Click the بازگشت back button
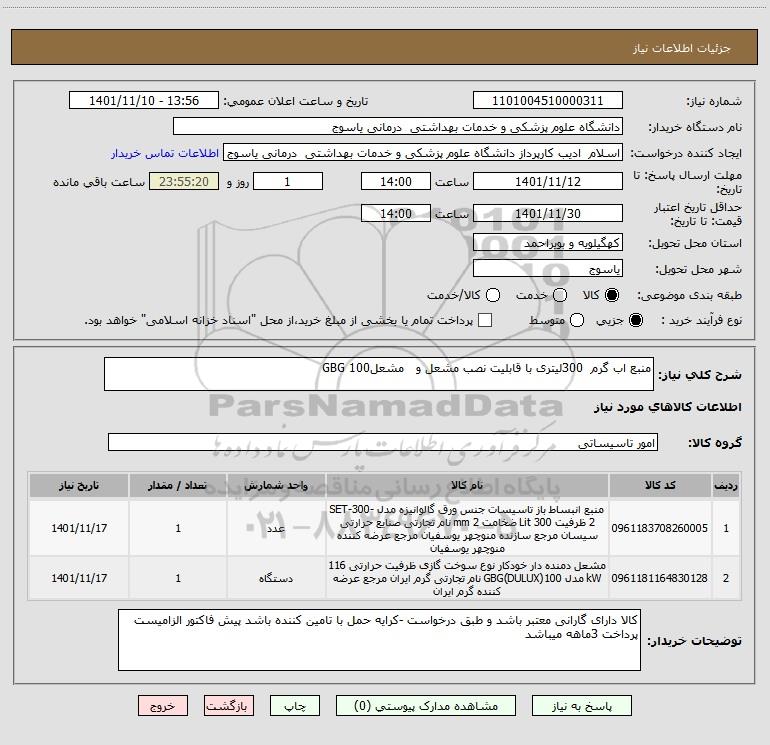The width and height of the screenshot is (770, 745). (x=229, y=706)
